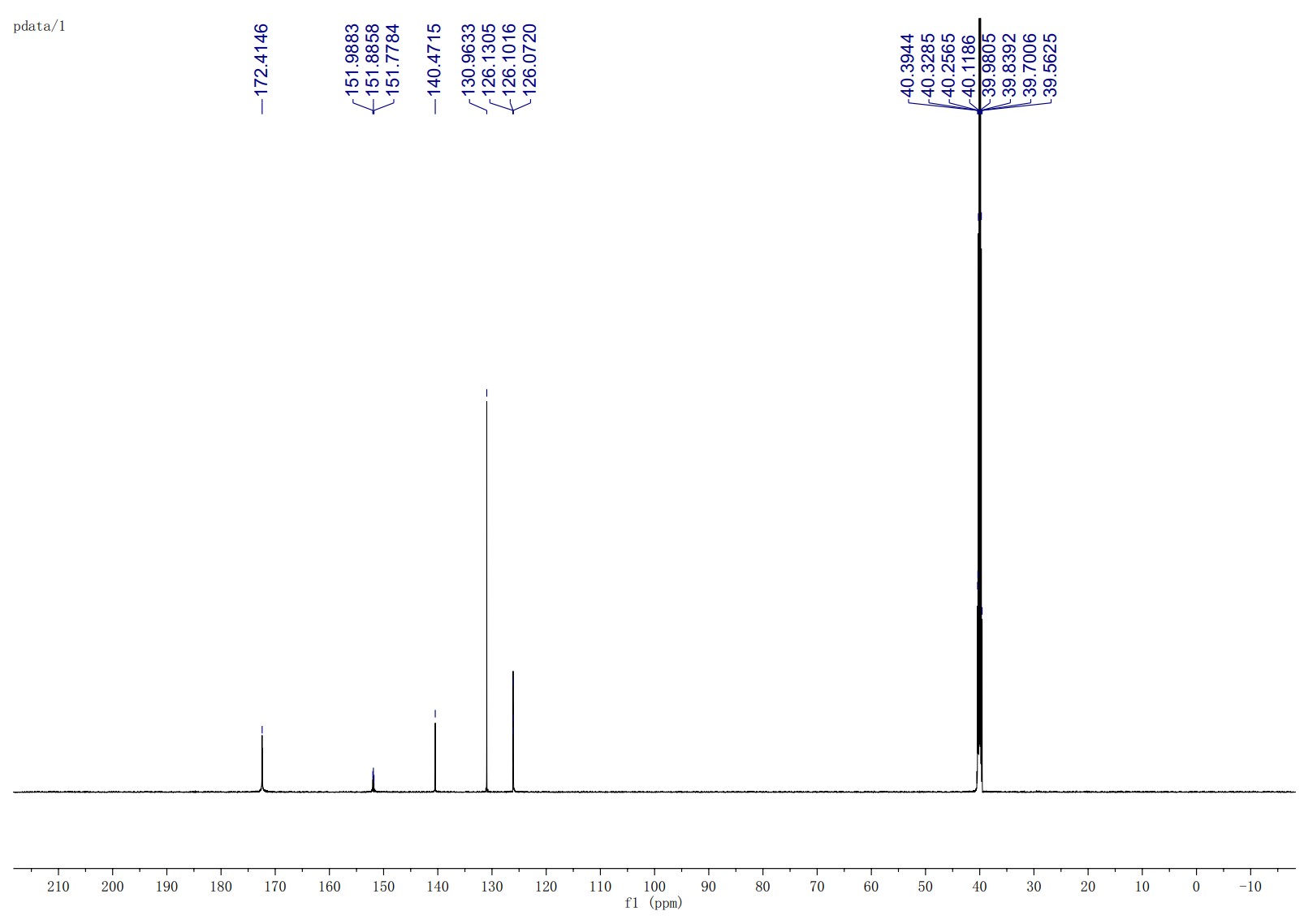Image resolution: width=1304 pixels, height=924 pixels.
Task: Click axis tick label 60
Action: pos(871,887)
